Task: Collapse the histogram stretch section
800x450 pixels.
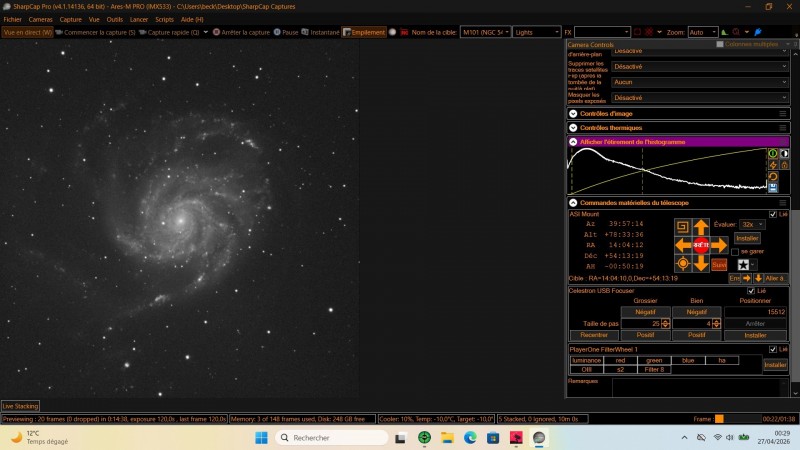Action: pyautogui.click(x=573, y=142)
